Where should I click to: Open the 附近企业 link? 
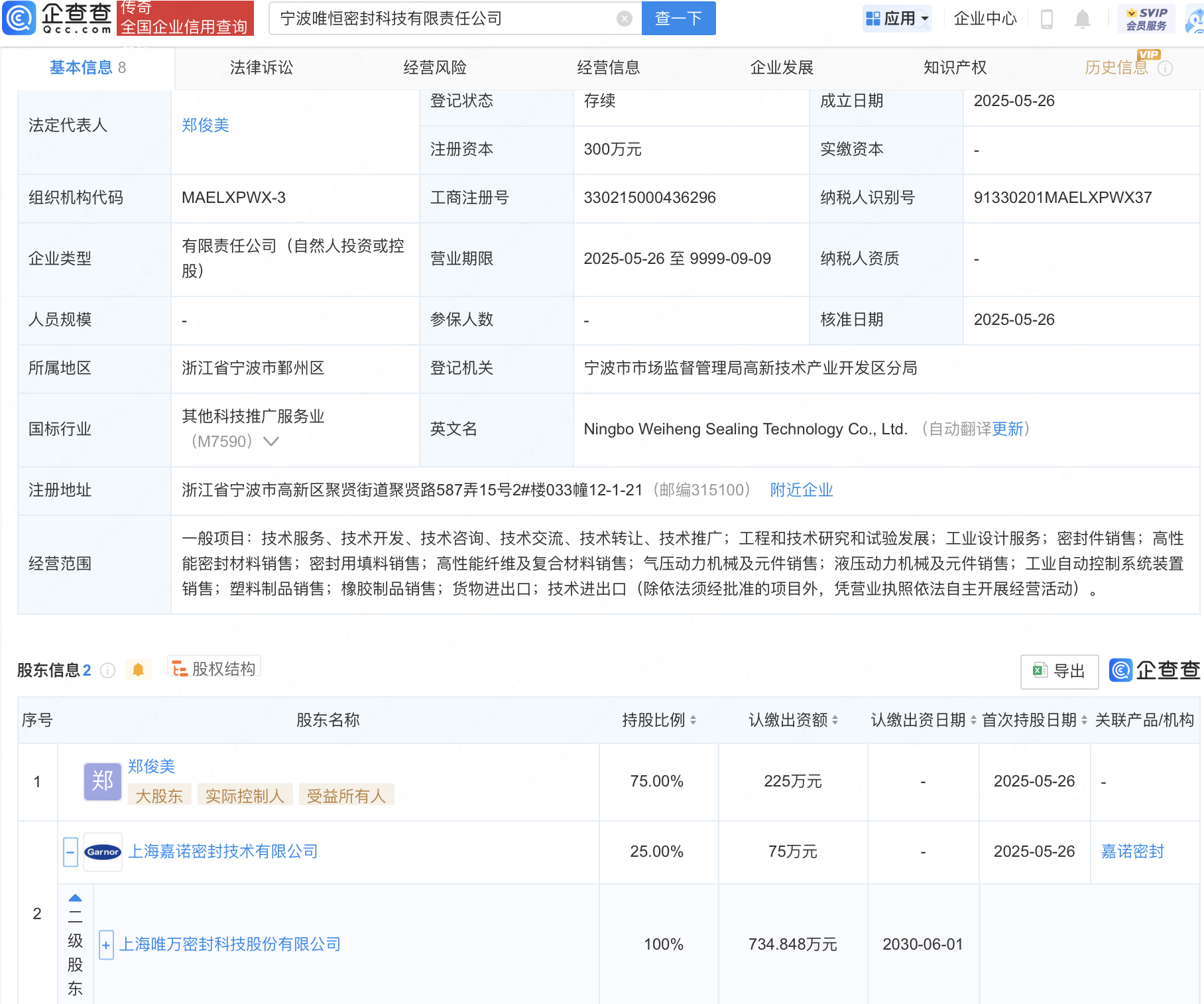800,490
